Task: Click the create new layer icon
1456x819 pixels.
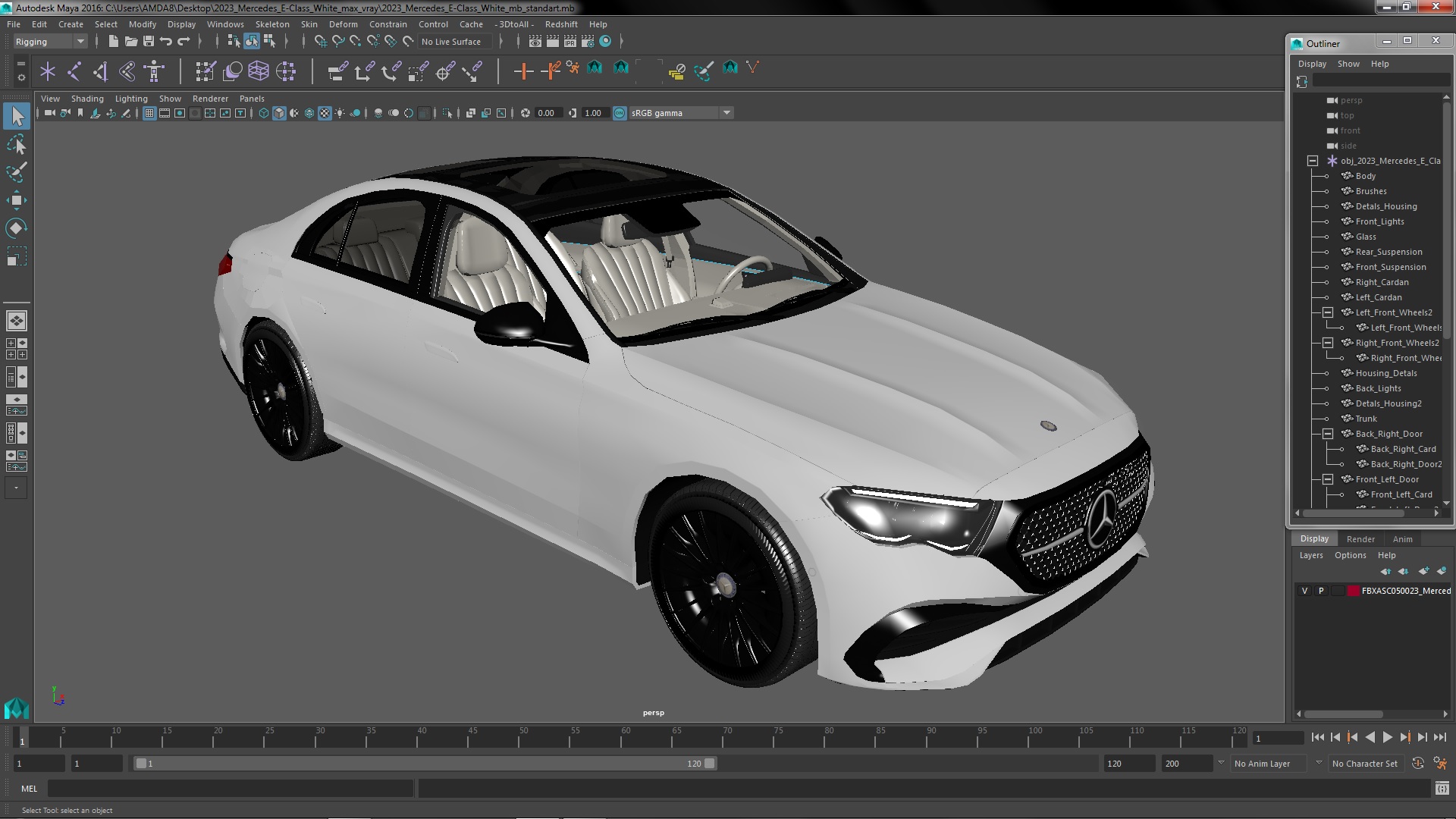Action: (x=1423, y=571)
